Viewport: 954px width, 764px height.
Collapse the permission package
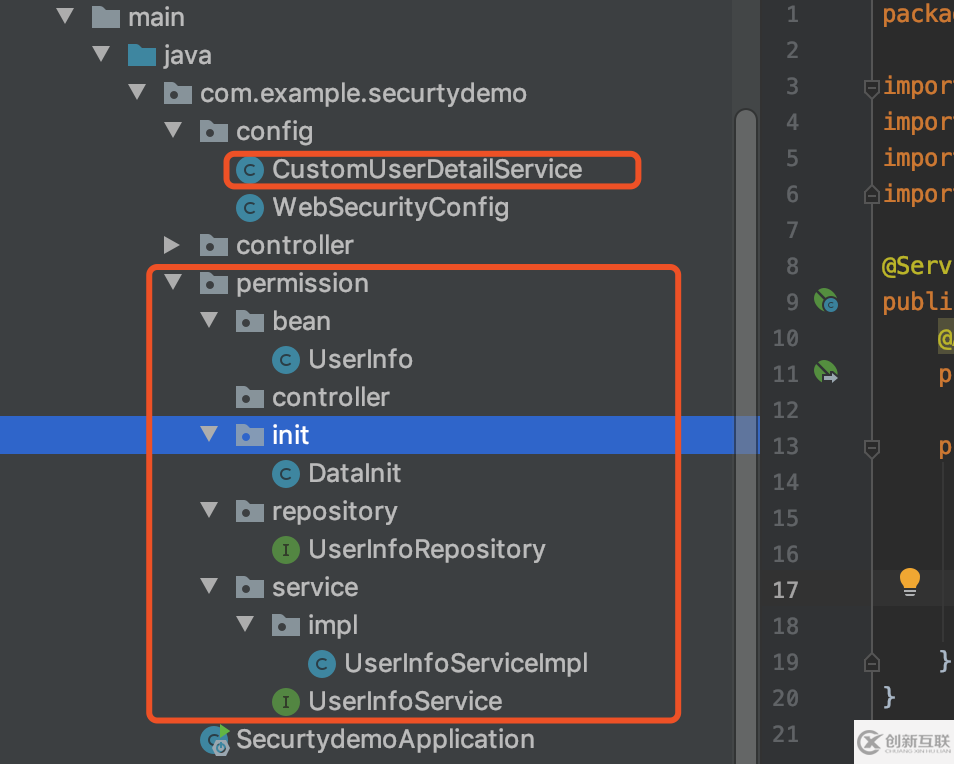[172, 283]
